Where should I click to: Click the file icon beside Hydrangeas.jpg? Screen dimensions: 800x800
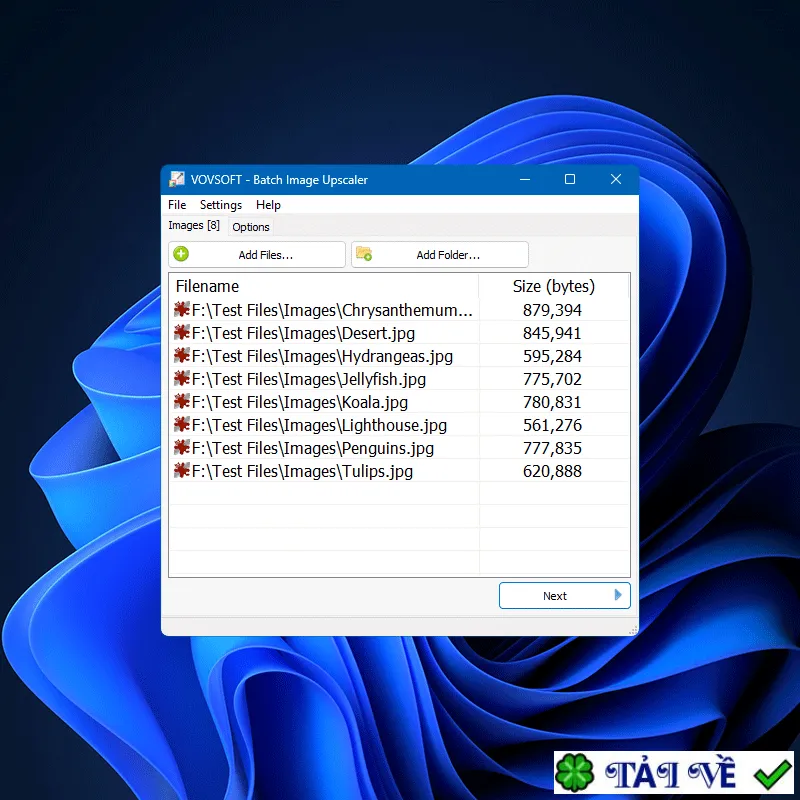tap(182, 355)
